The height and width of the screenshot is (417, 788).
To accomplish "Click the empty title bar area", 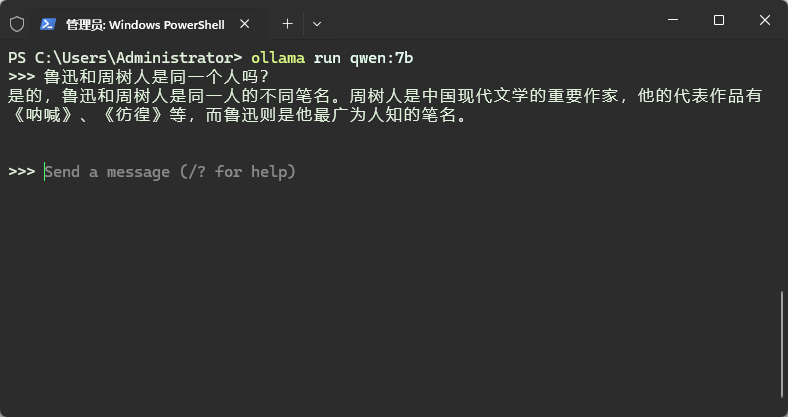I will pyautogui.click(x=480, y=20).
